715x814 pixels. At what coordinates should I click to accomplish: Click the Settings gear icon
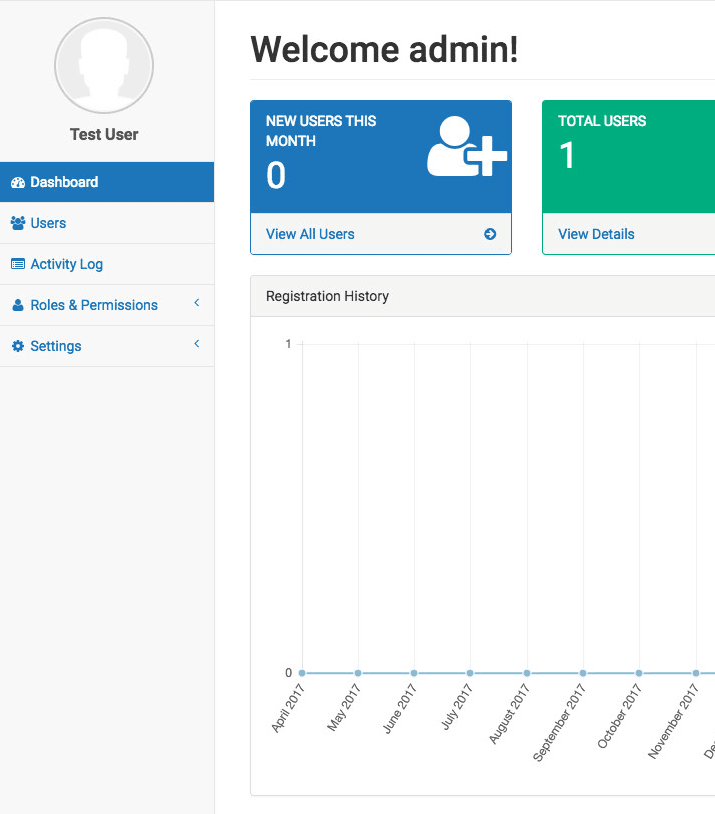pyautogui.click(x=18, y=346)
